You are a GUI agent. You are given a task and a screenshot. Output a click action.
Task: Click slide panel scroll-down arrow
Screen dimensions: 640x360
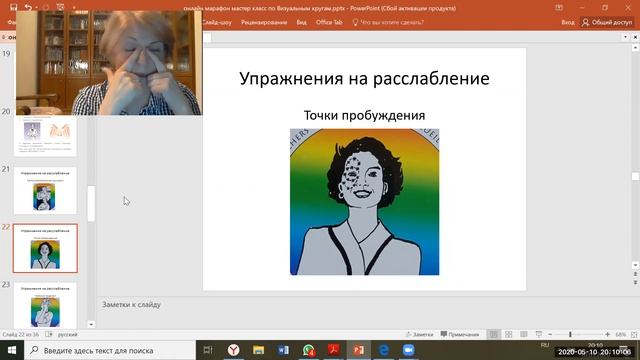[x=91, y=324]
